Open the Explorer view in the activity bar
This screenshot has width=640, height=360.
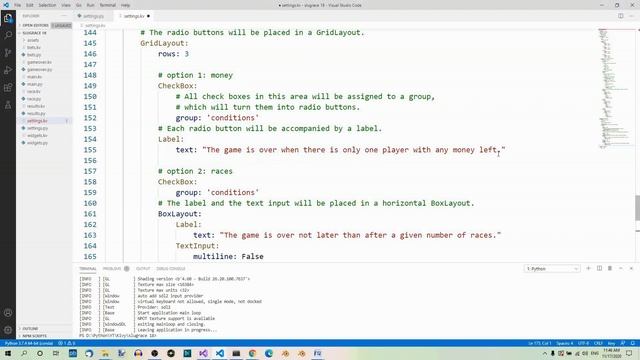click(x=8, y=18)
